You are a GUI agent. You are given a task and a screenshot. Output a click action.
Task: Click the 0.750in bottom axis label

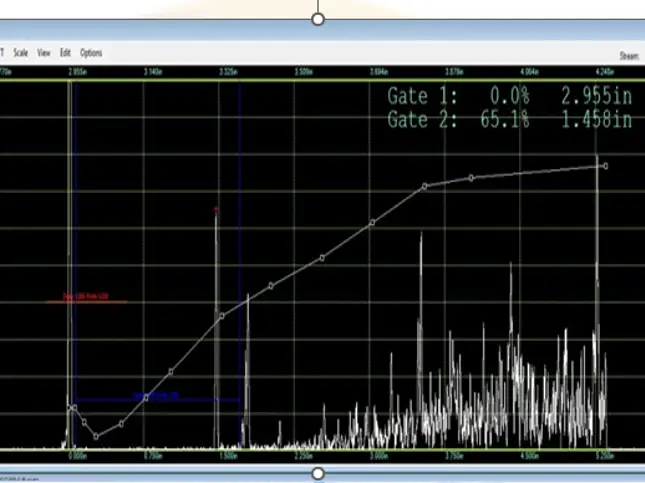pos(153,456)
